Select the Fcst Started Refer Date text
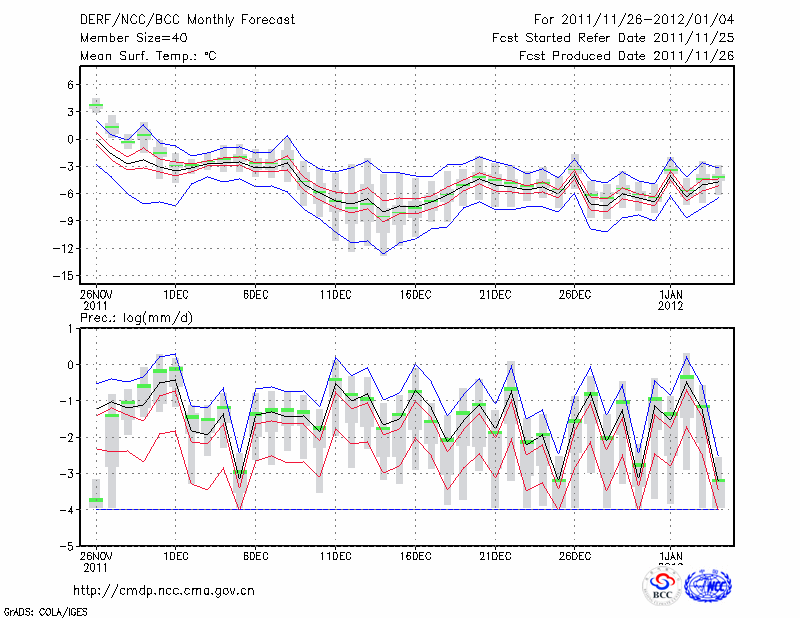This screenshot has height=618, width=800. (613, 38)
